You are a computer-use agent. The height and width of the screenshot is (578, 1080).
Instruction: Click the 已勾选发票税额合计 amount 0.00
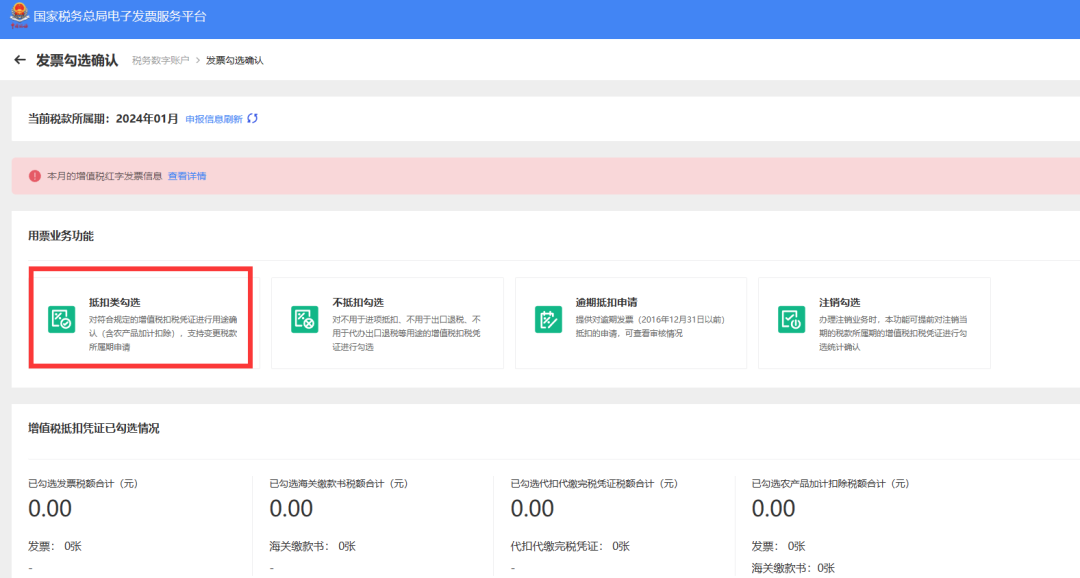(x=50, y=509)
